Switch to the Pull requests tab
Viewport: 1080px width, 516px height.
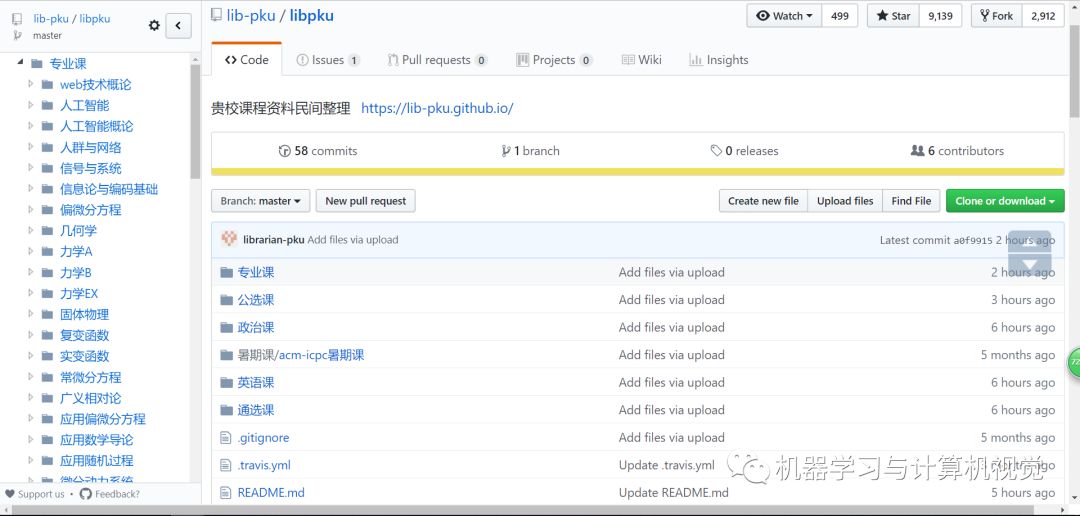coord(437,60)
